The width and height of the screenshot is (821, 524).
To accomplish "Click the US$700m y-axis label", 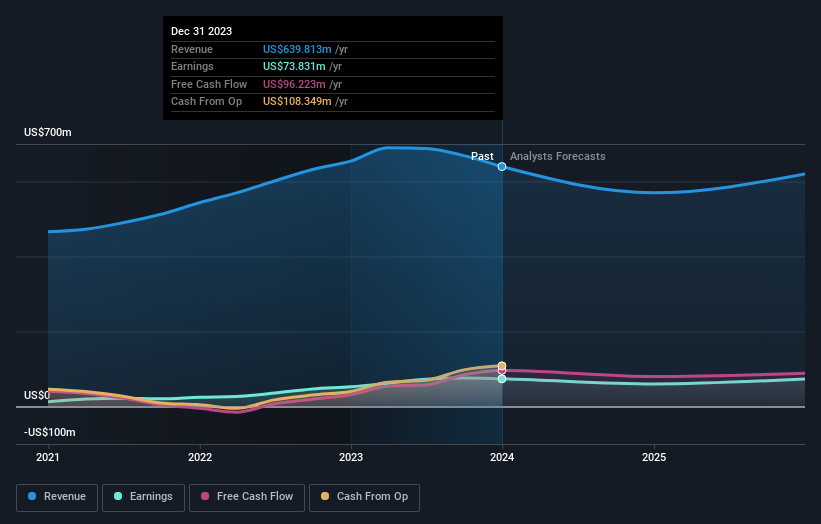I will tap(48, 132).
